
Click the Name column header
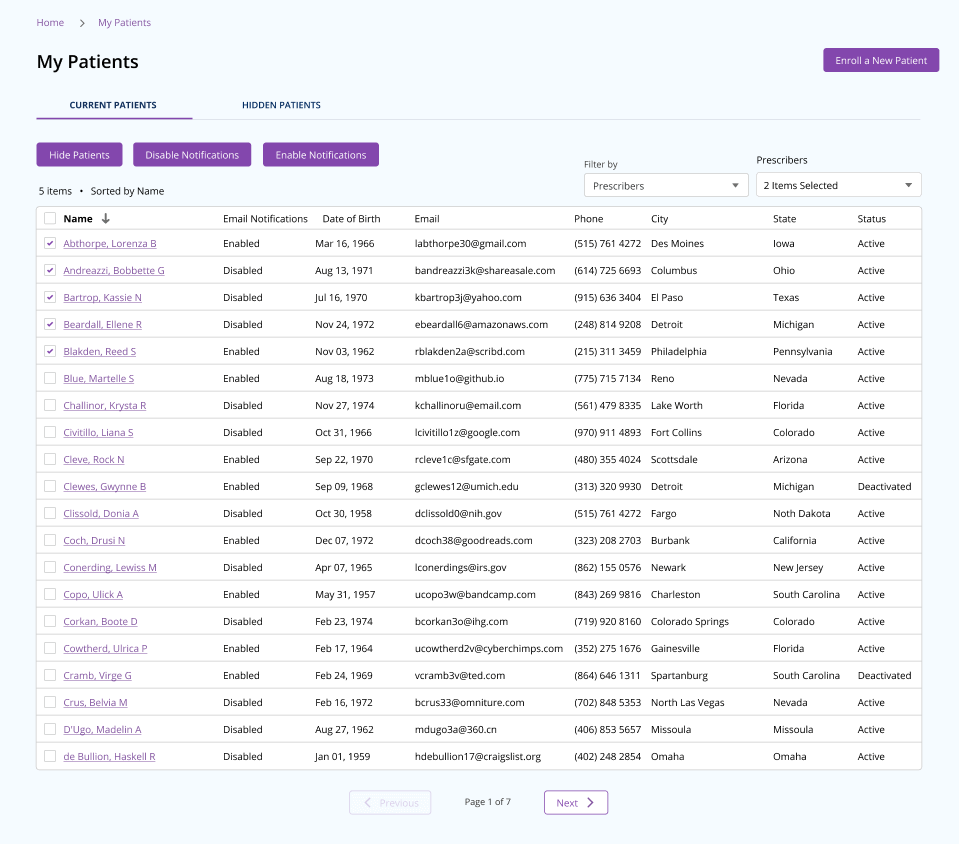click(x=78, y=218)
